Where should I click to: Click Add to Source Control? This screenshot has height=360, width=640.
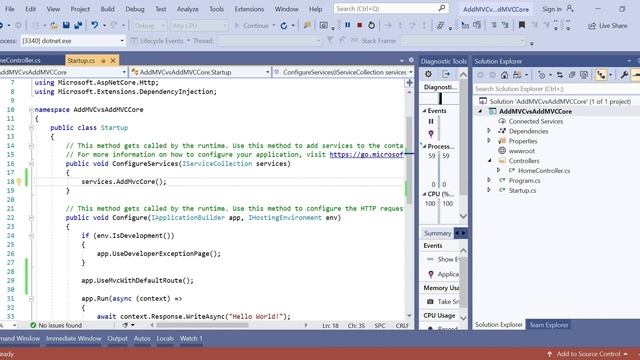588,354
